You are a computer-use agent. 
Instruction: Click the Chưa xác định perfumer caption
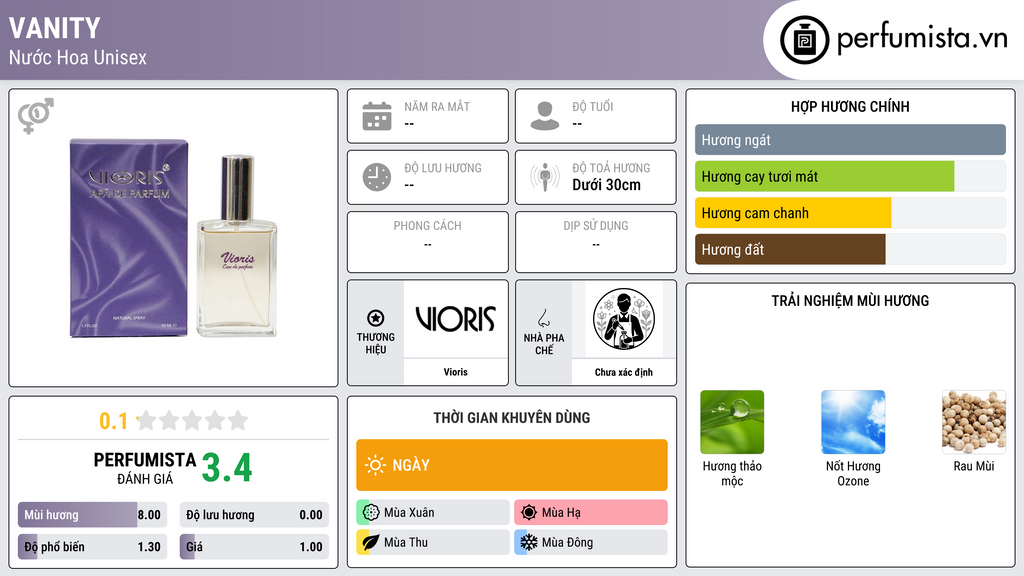click(624, 372)
